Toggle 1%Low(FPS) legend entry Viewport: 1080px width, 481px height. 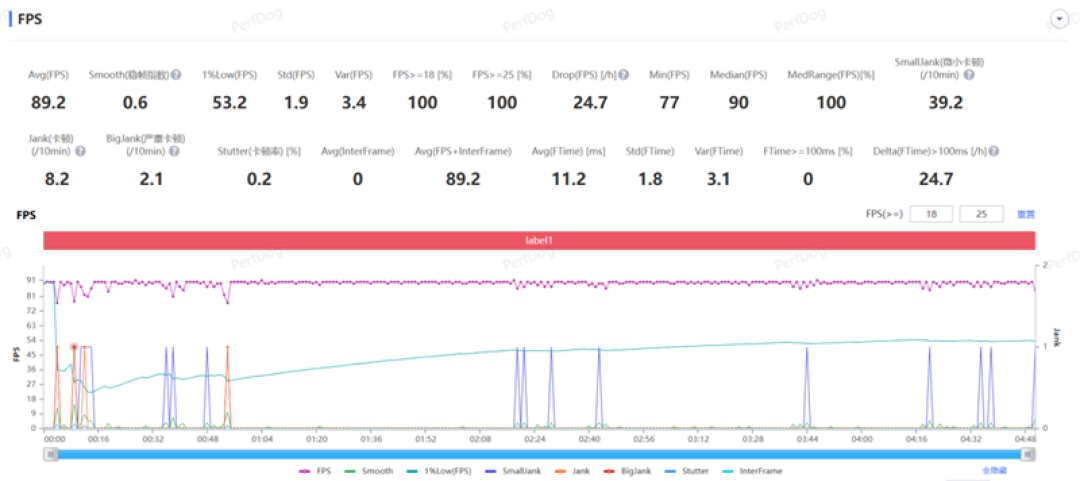(441, 471)
